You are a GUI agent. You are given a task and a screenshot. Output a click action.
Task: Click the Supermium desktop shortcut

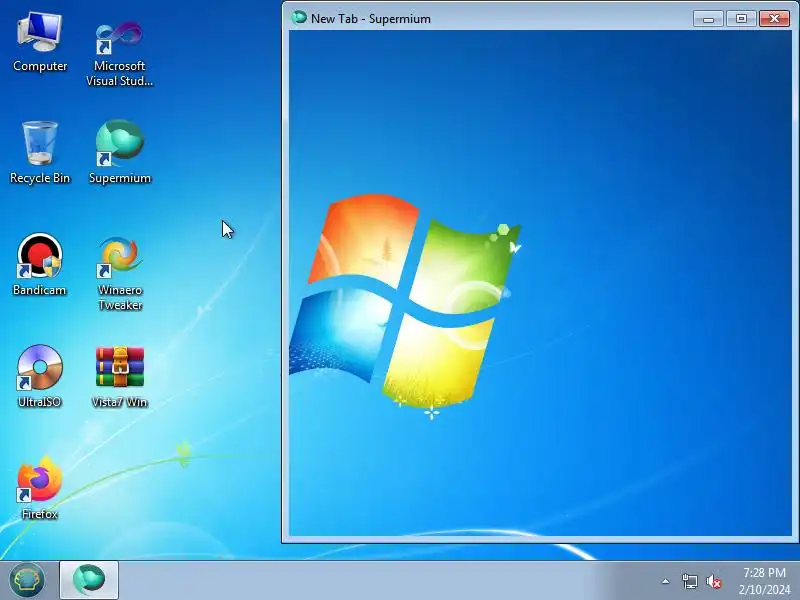coord(120,152)
